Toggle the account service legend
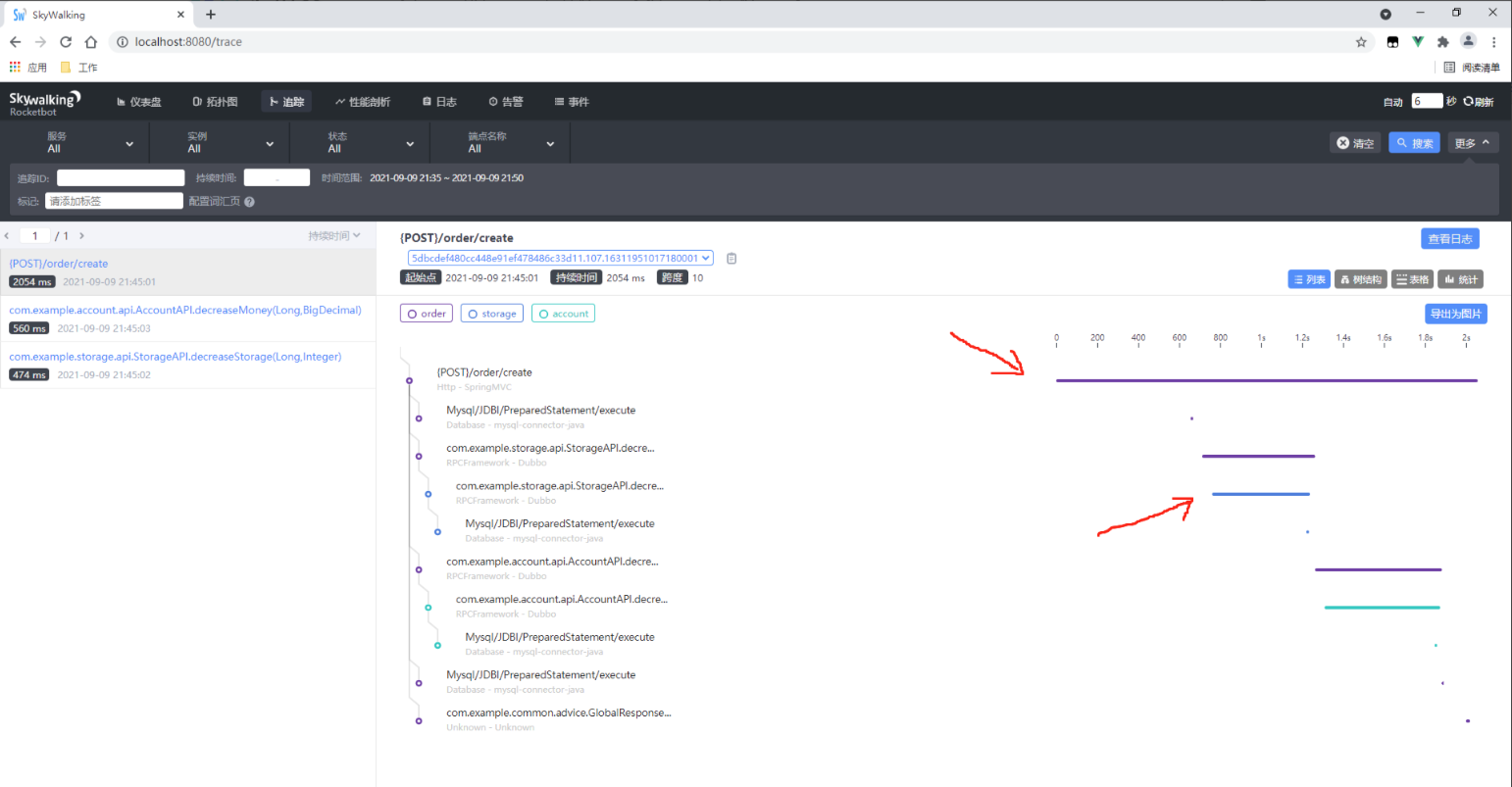The height and width of the screenshot is (787, 1512). tap(563, 314)
